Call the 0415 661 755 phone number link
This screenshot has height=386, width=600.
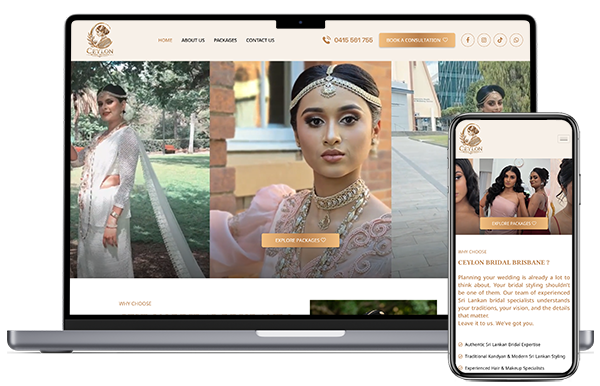(353, 40)
